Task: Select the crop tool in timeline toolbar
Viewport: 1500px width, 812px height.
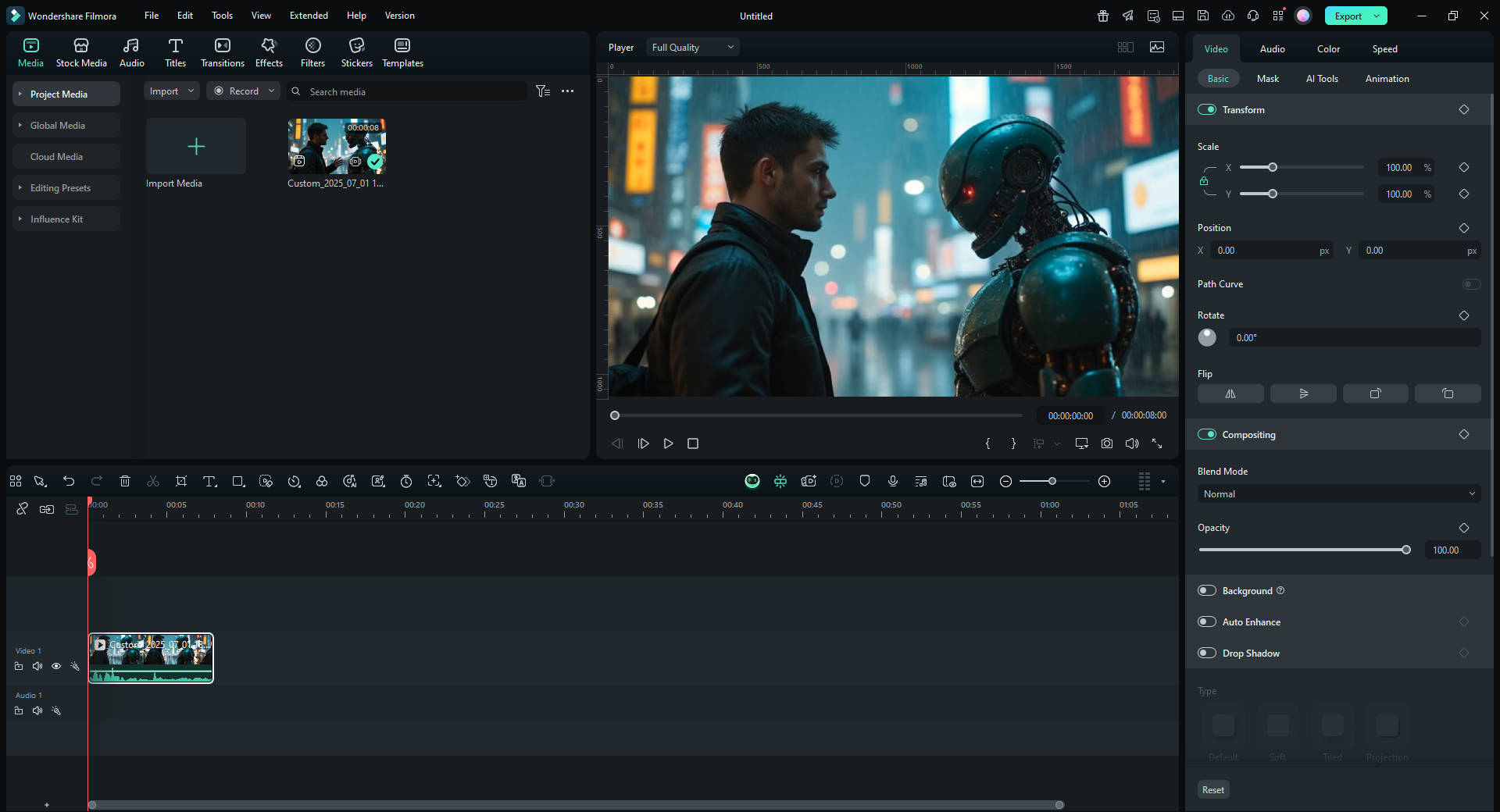Action: [x=181, y=481]
